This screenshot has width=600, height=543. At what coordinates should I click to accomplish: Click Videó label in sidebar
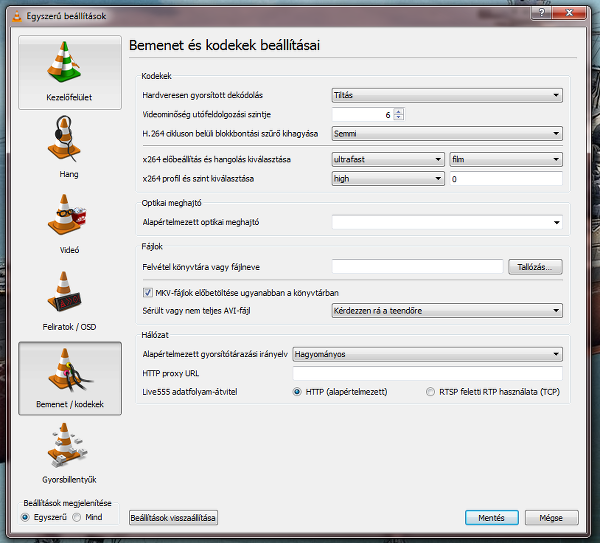[x=69, y=250]
